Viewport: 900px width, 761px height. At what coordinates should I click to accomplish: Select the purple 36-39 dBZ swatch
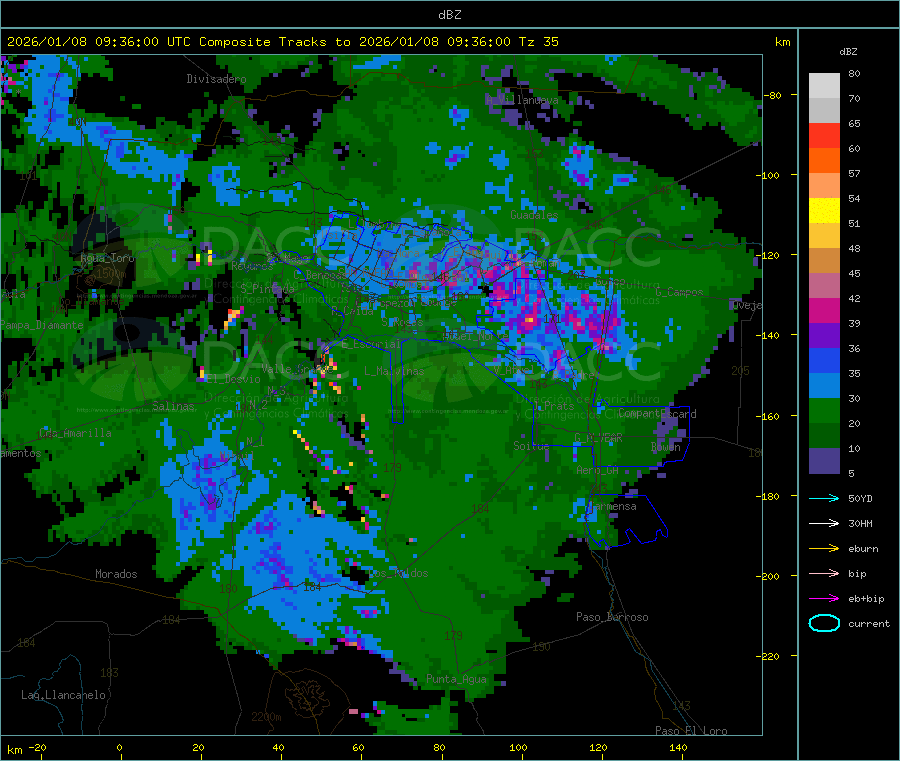pyautogui.click(x=824, y=336)
